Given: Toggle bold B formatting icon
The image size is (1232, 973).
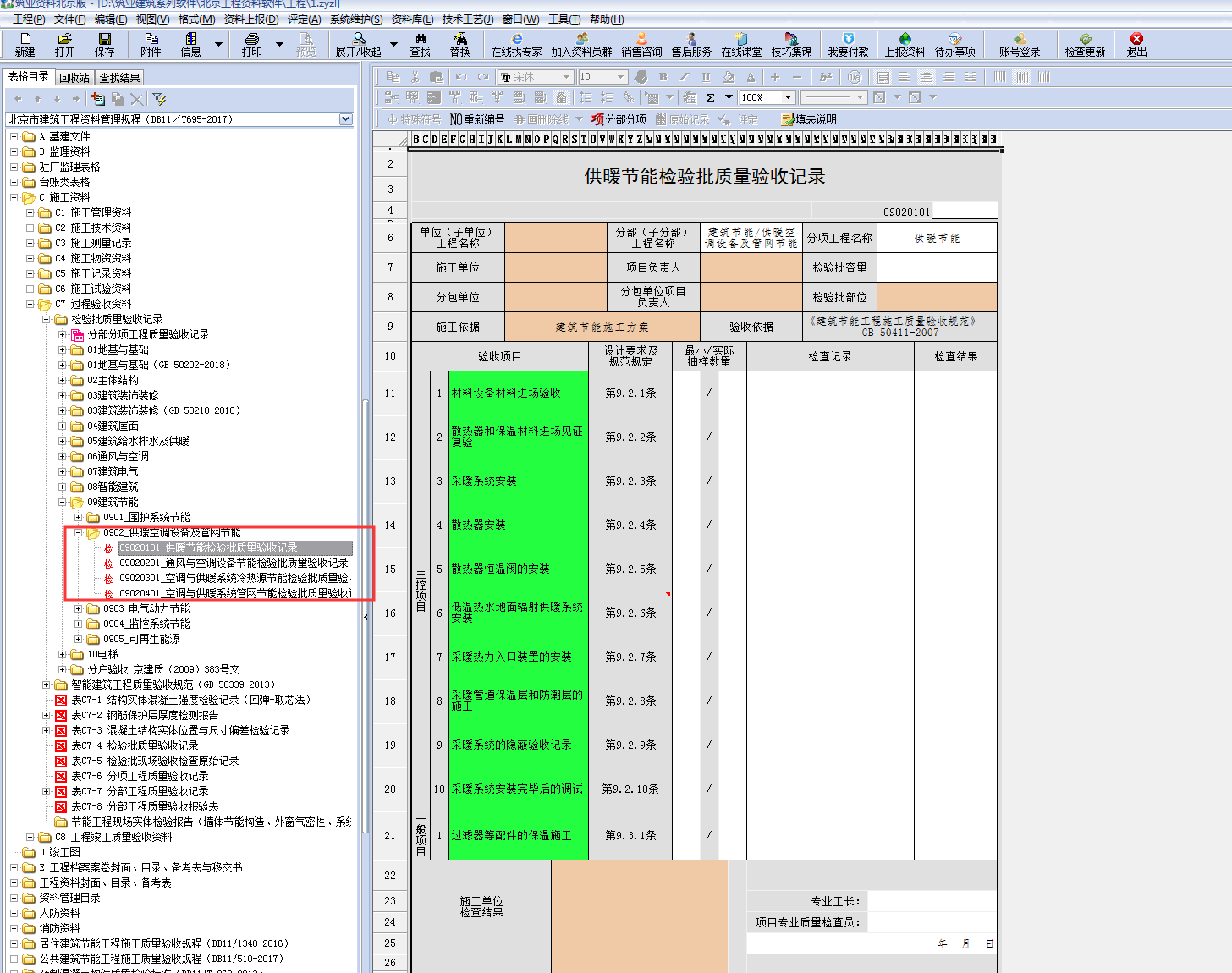Looking at the screenshot, I should click(x=663, y=77).
